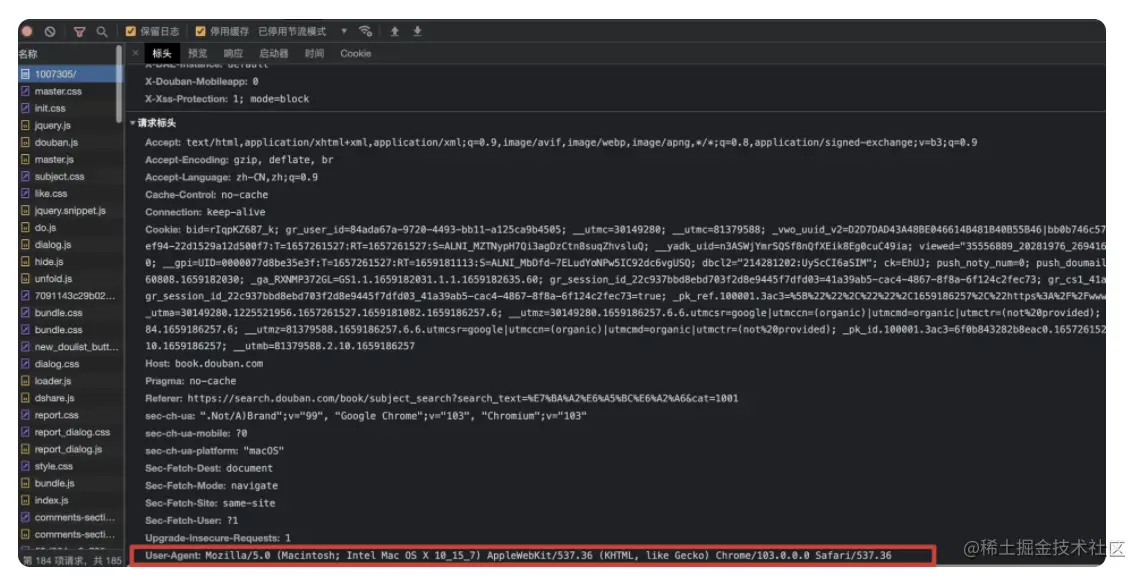Switch to the Cookie tab
The width and height of the screenshot is (1144, 578).
355,53
